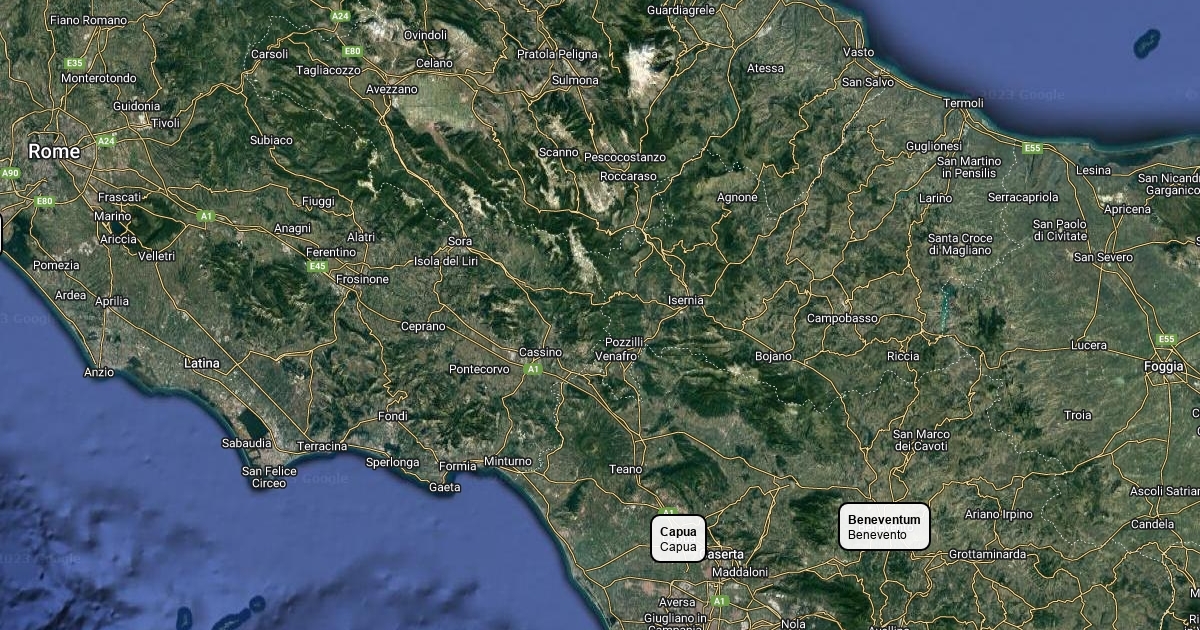Screen dimensions: 1200x630
Task: Click the E45 road shield near Frosinone
Action: point(318,267)
